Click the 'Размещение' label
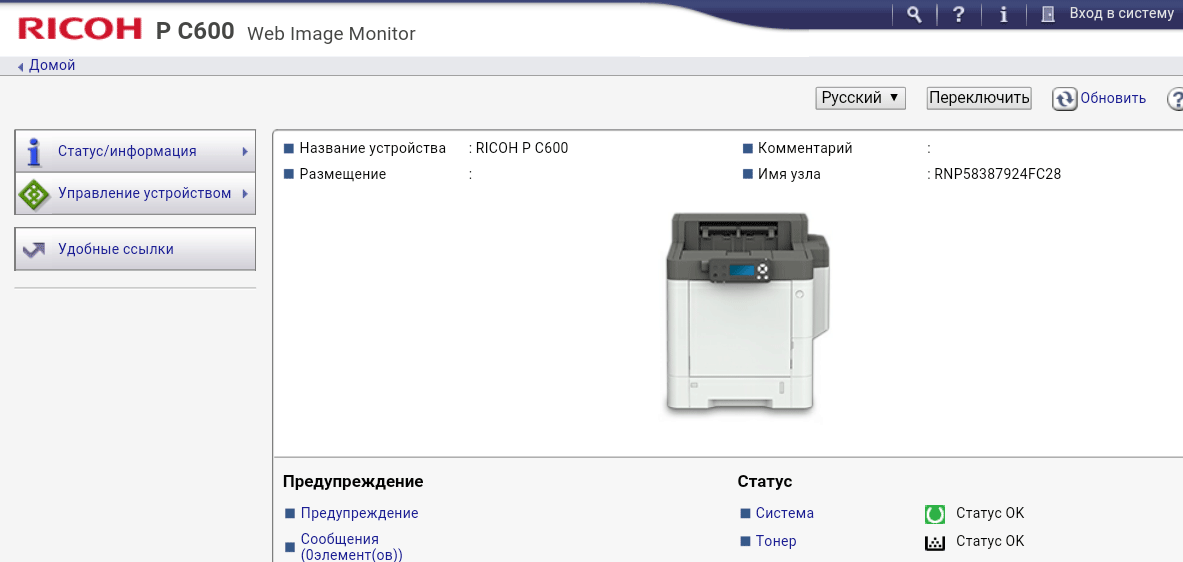This screenshot has width=1183, height=562. [343, 174]
